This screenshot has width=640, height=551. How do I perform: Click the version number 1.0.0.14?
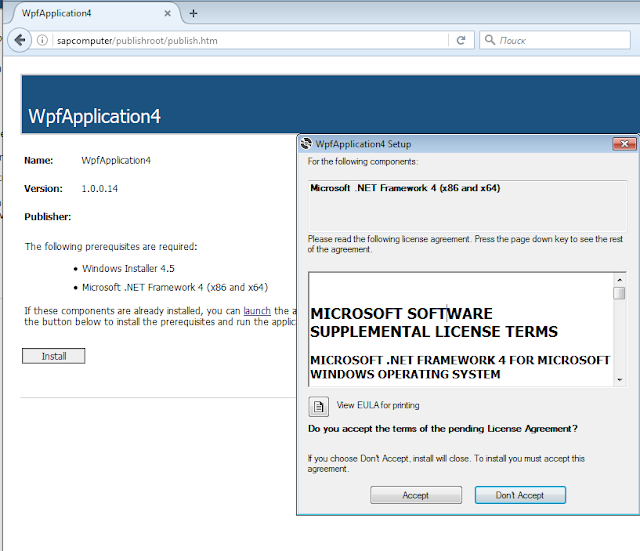coord(100,189)
